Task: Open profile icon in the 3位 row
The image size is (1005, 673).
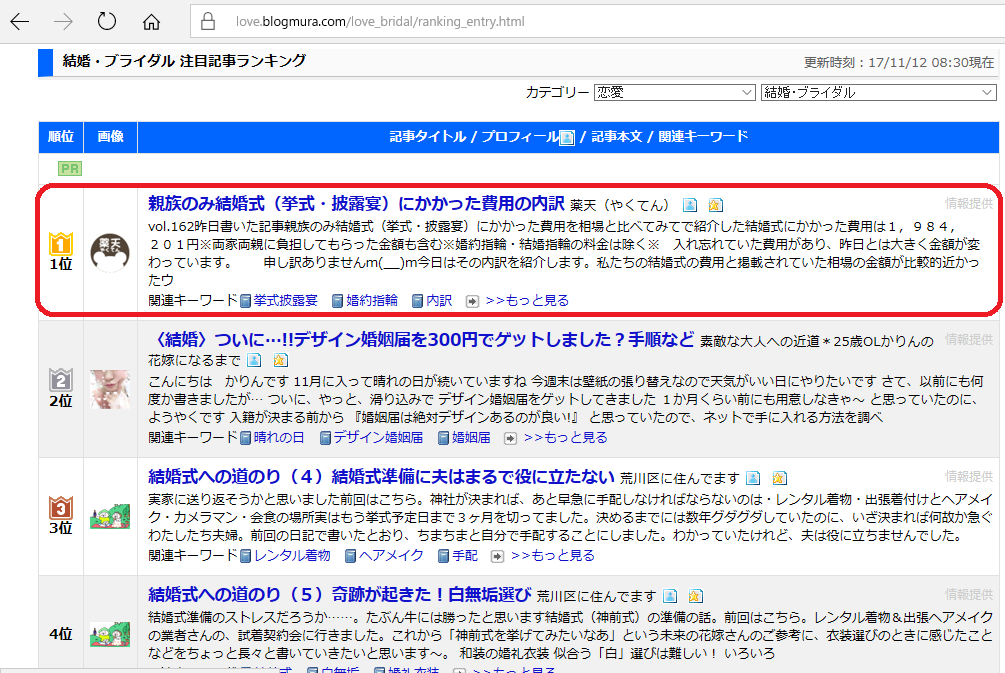Action: (753, 478)
